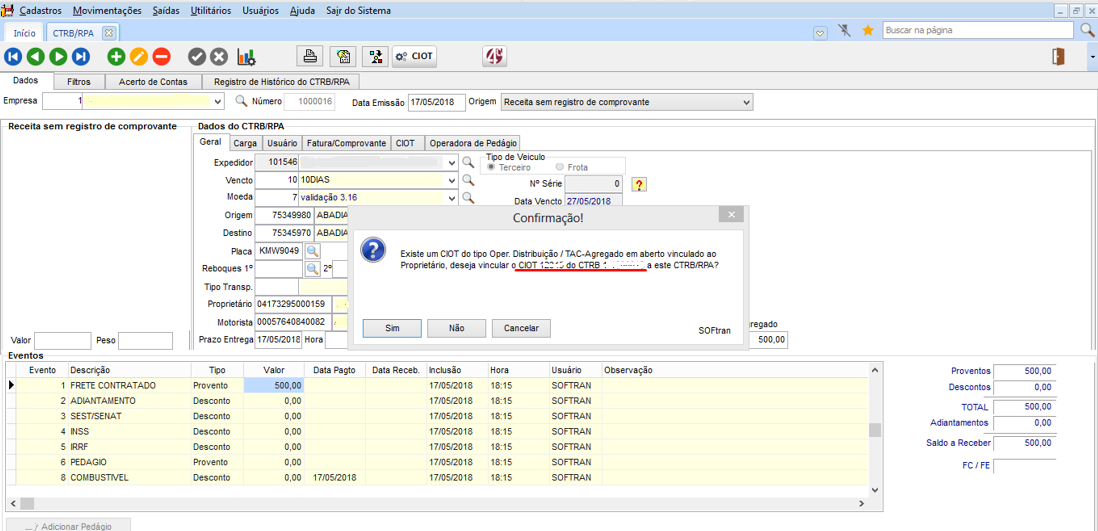Open the Origem combo box
Screen dimensions: 1098x531
[746, 102]
